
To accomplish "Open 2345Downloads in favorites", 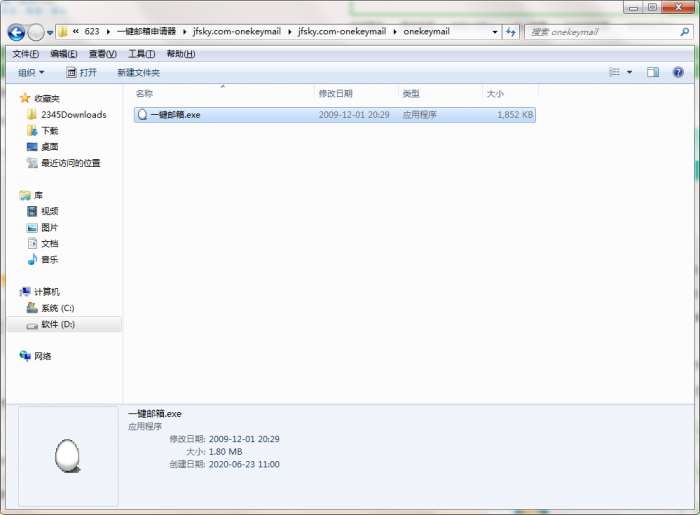I will (x=74, y=115).
